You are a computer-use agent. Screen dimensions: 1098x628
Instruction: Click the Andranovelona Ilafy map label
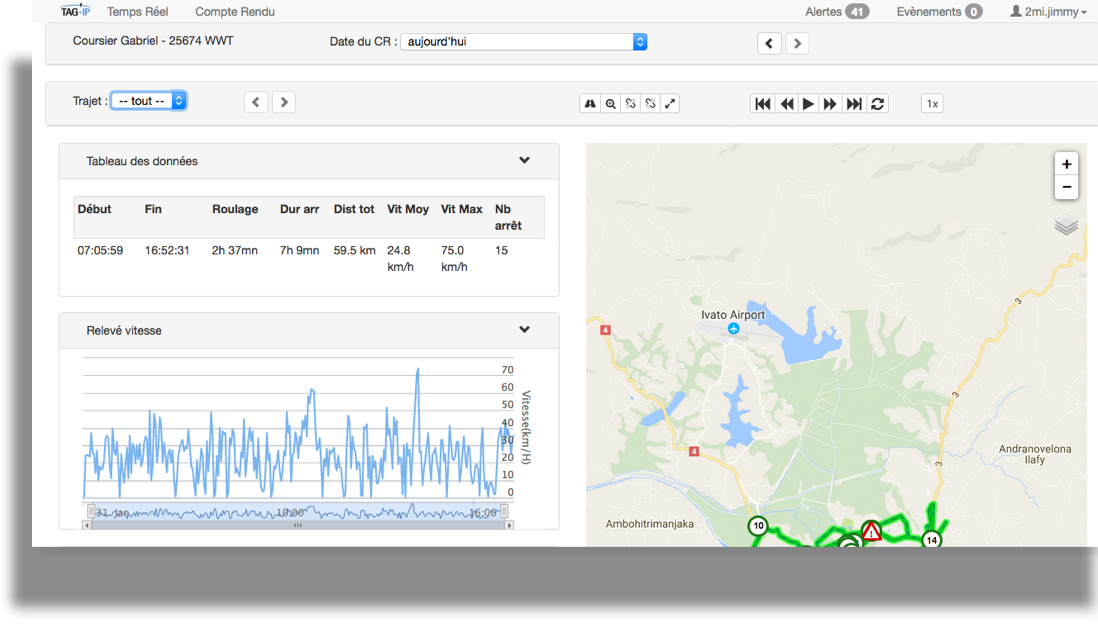[x=1035, y=454]
